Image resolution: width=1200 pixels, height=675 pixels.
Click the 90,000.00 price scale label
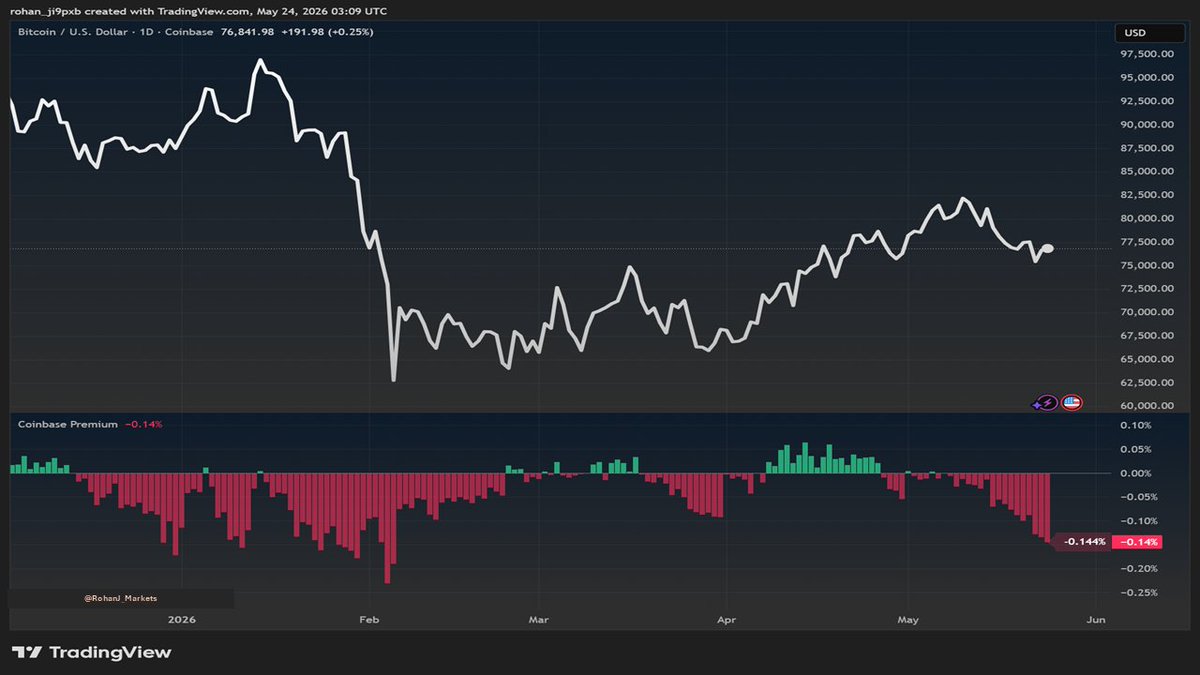1145,124
